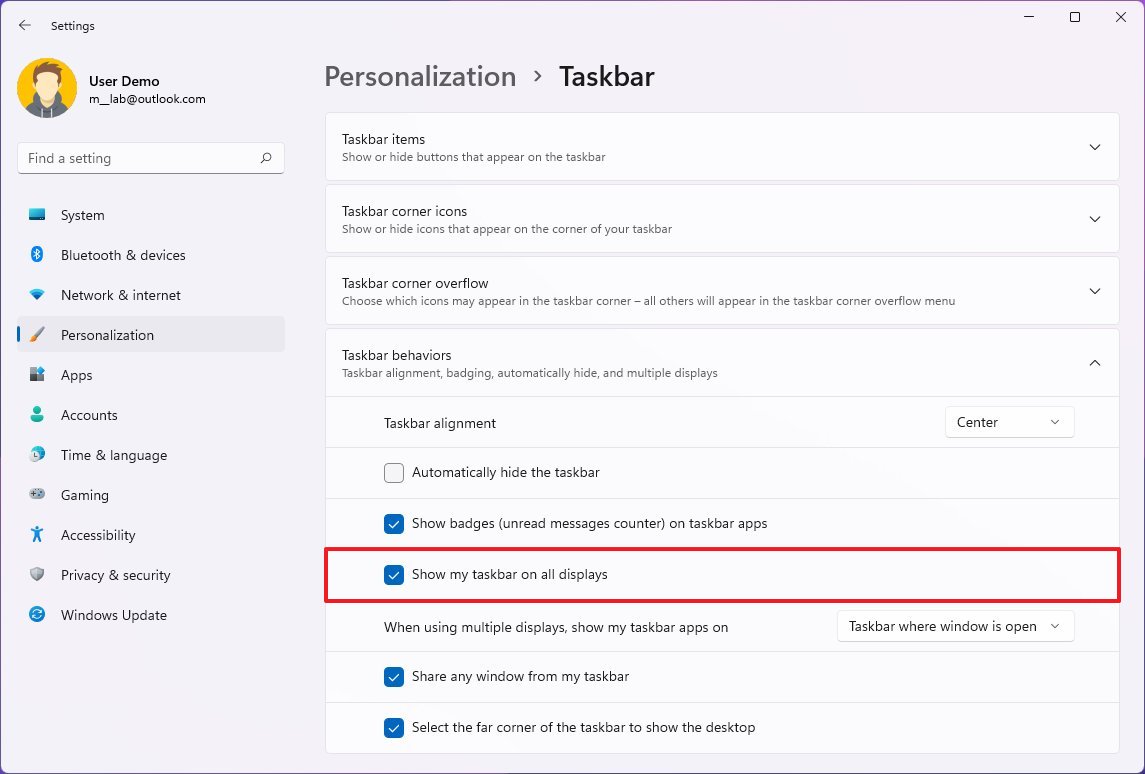Click the Gaming controller icon
This screenshot has height=774, width=1145.
[37, 495]
